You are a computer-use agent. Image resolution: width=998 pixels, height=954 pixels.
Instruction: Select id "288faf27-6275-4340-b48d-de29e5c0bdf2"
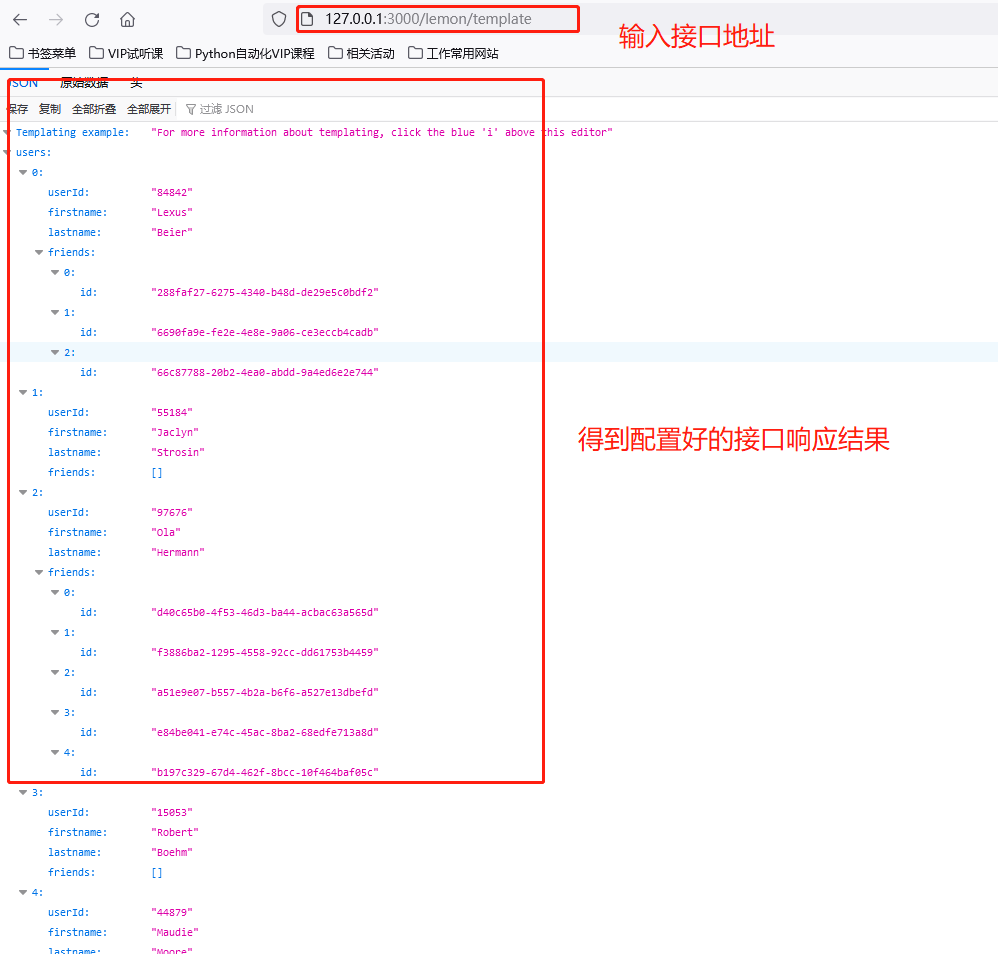(x=265, y=293)
